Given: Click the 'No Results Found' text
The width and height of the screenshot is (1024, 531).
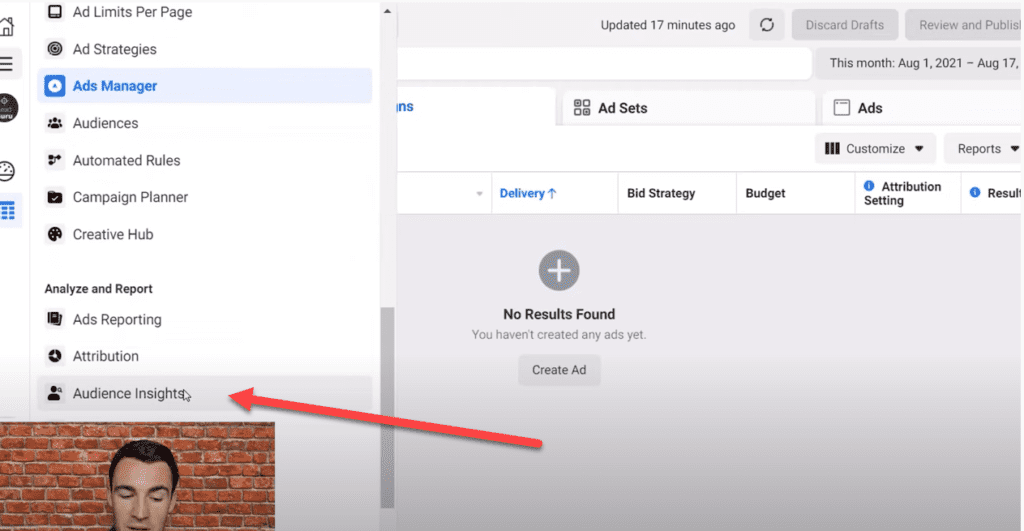Looking at the screenshot, I should 559,314.
